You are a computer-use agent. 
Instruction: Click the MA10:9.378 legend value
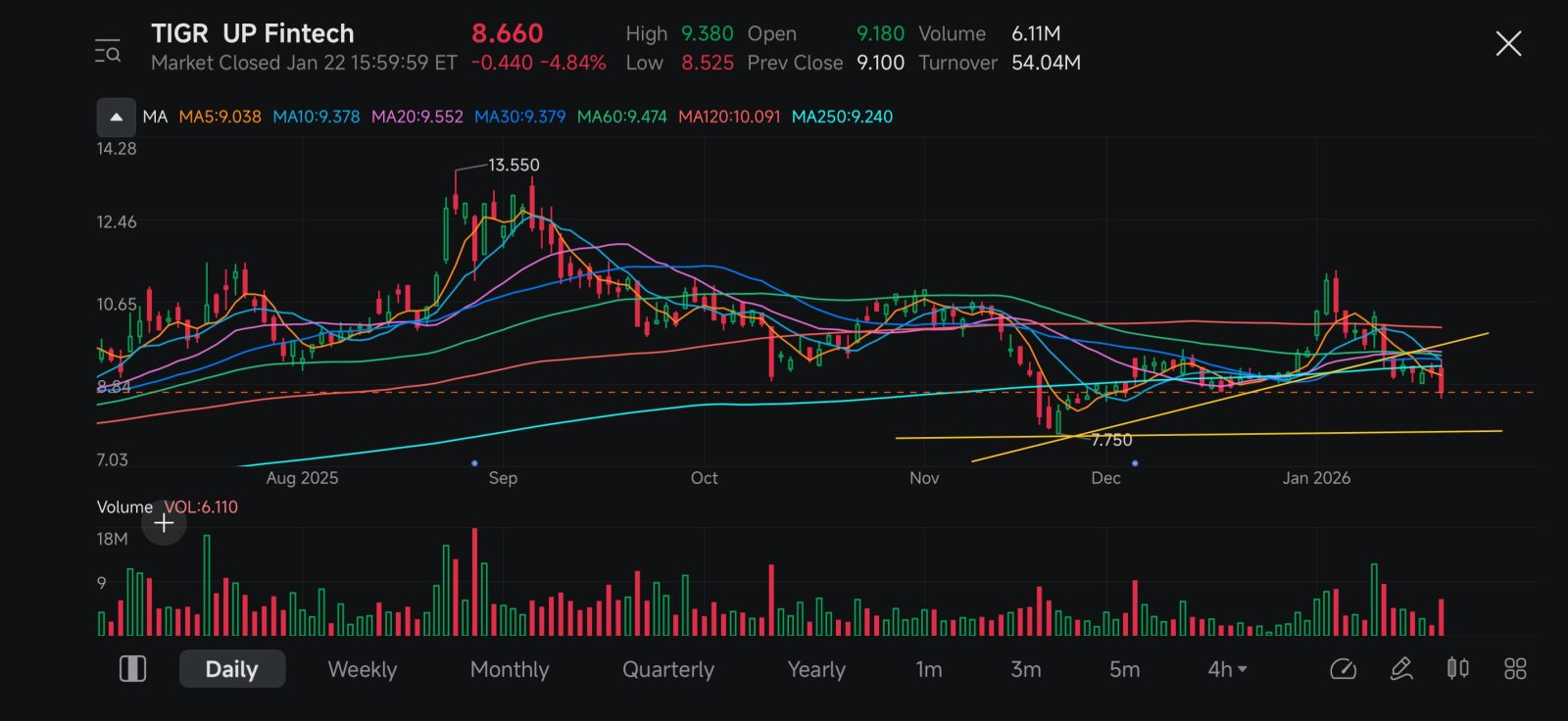(317, 117)
